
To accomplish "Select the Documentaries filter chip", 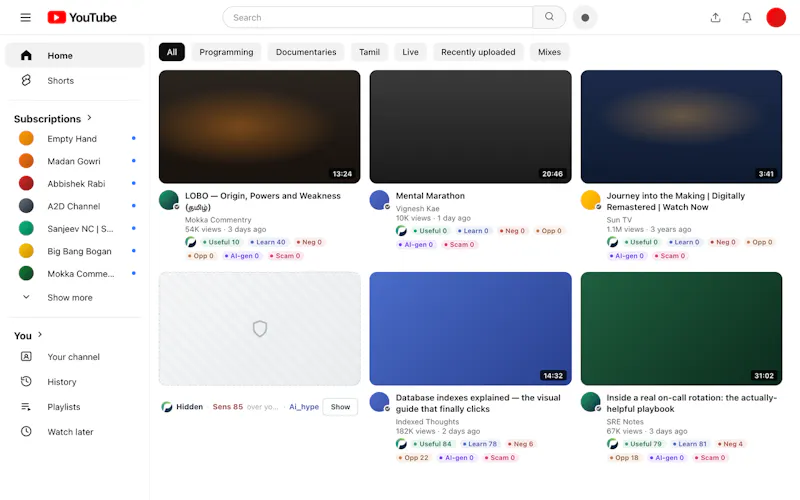I will [x=306, y=52].
